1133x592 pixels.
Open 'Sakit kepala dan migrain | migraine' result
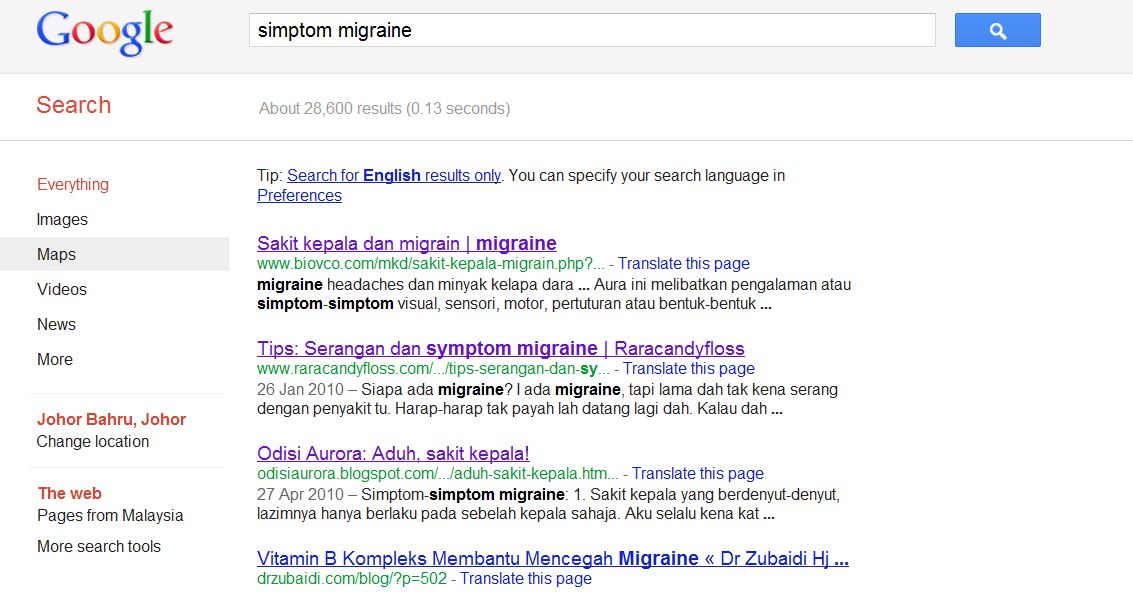click(407, 243)
